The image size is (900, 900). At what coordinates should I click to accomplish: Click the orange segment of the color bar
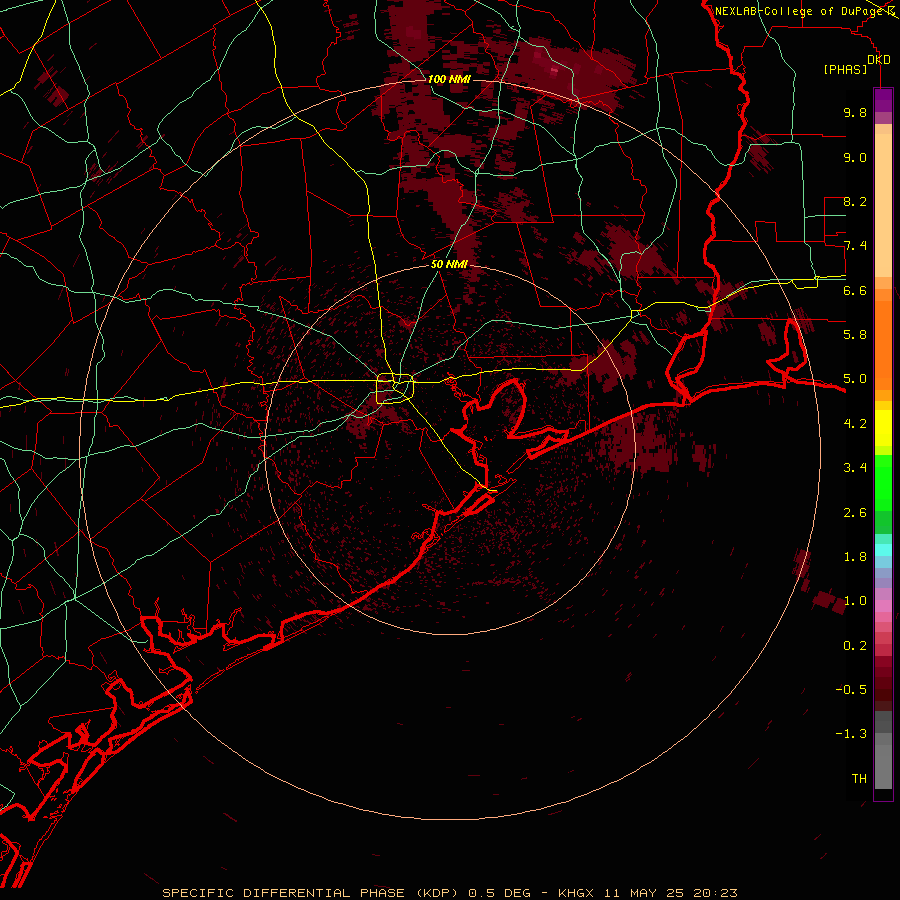[x=883, y=346]
